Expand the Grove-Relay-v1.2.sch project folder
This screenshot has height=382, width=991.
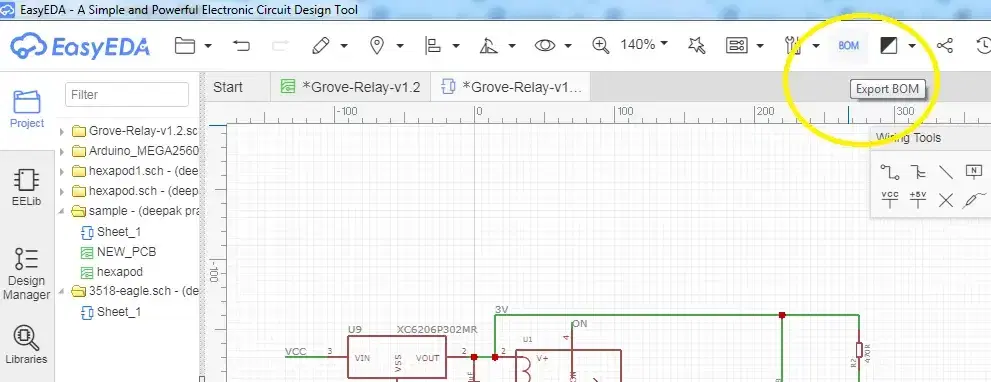coord(62,132)
